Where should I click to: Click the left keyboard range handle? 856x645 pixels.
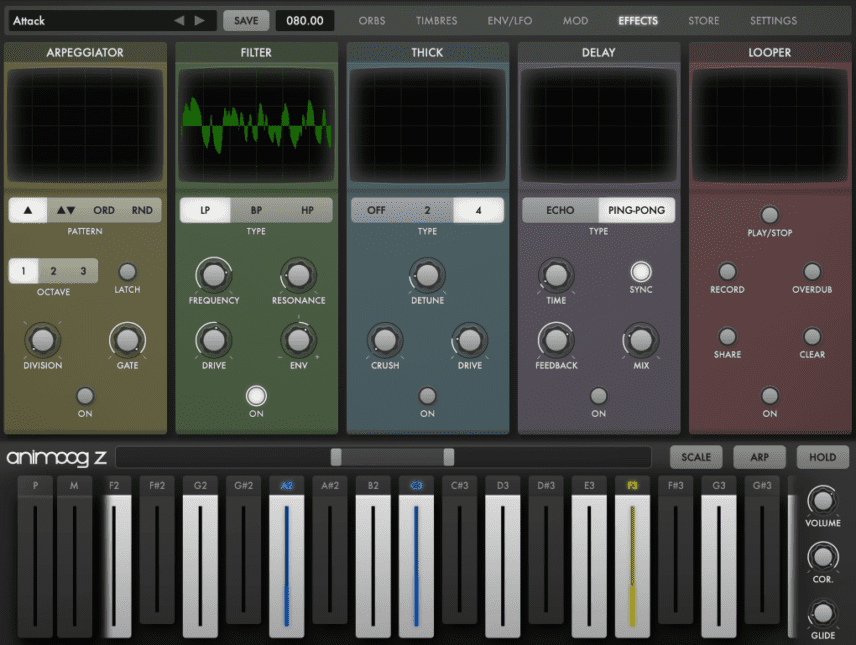[336, 457]
